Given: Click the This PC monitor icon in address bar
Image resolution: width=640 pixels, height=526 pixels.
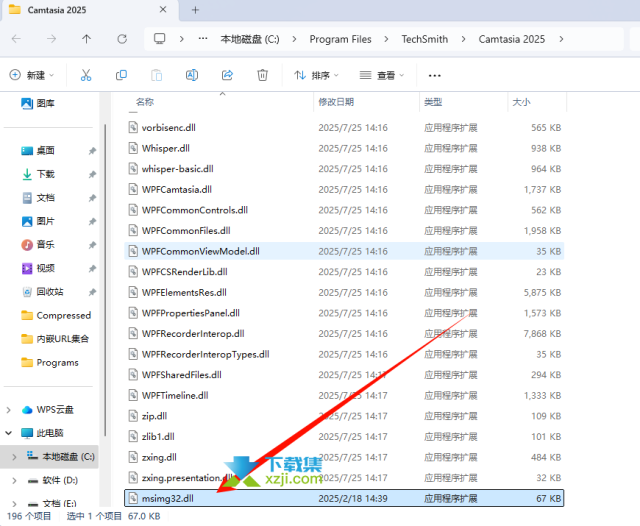Looking at the screenshot, I should coord(159,39).
